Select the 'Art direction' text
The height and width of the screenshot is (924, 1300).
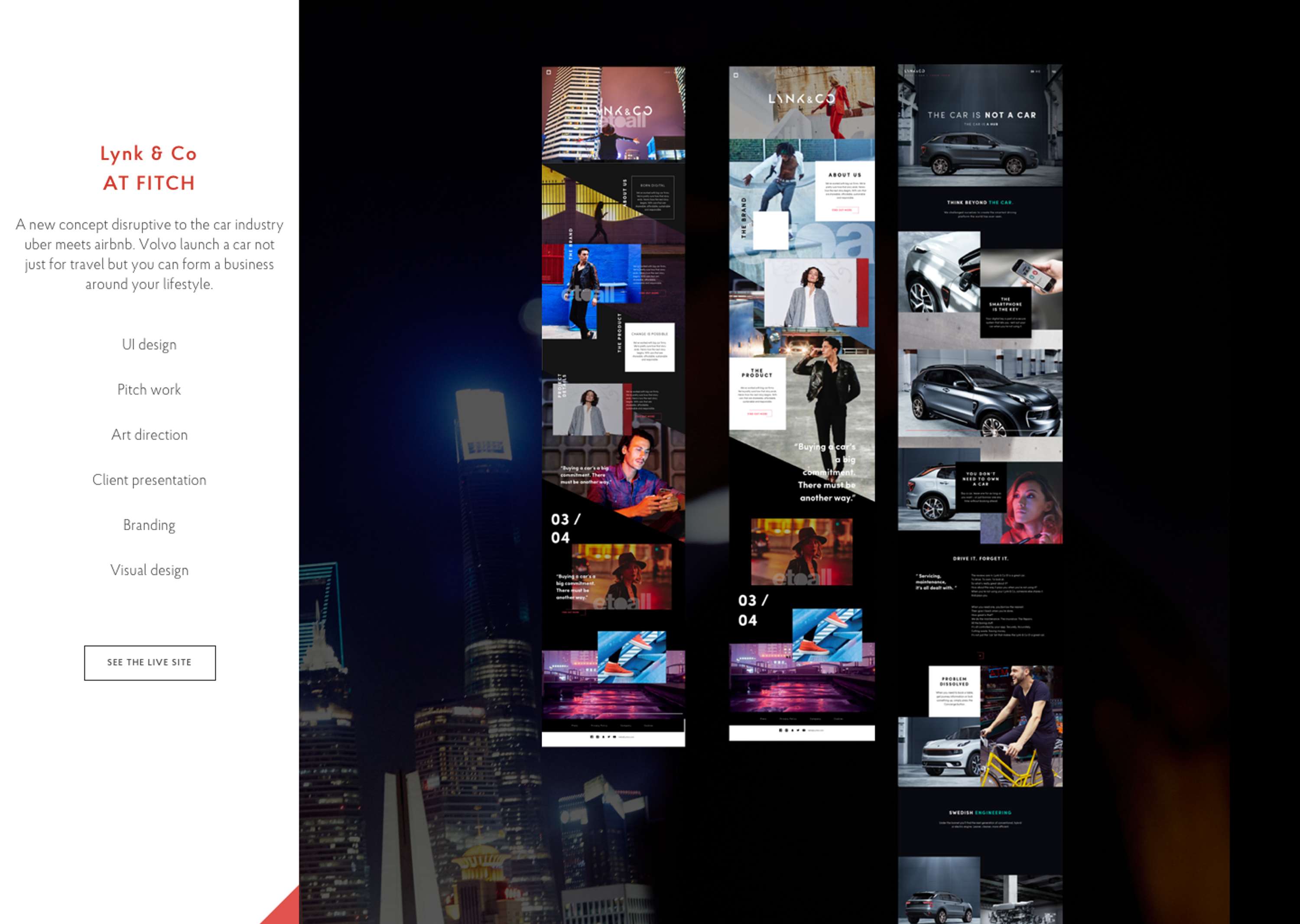(149, 434)
